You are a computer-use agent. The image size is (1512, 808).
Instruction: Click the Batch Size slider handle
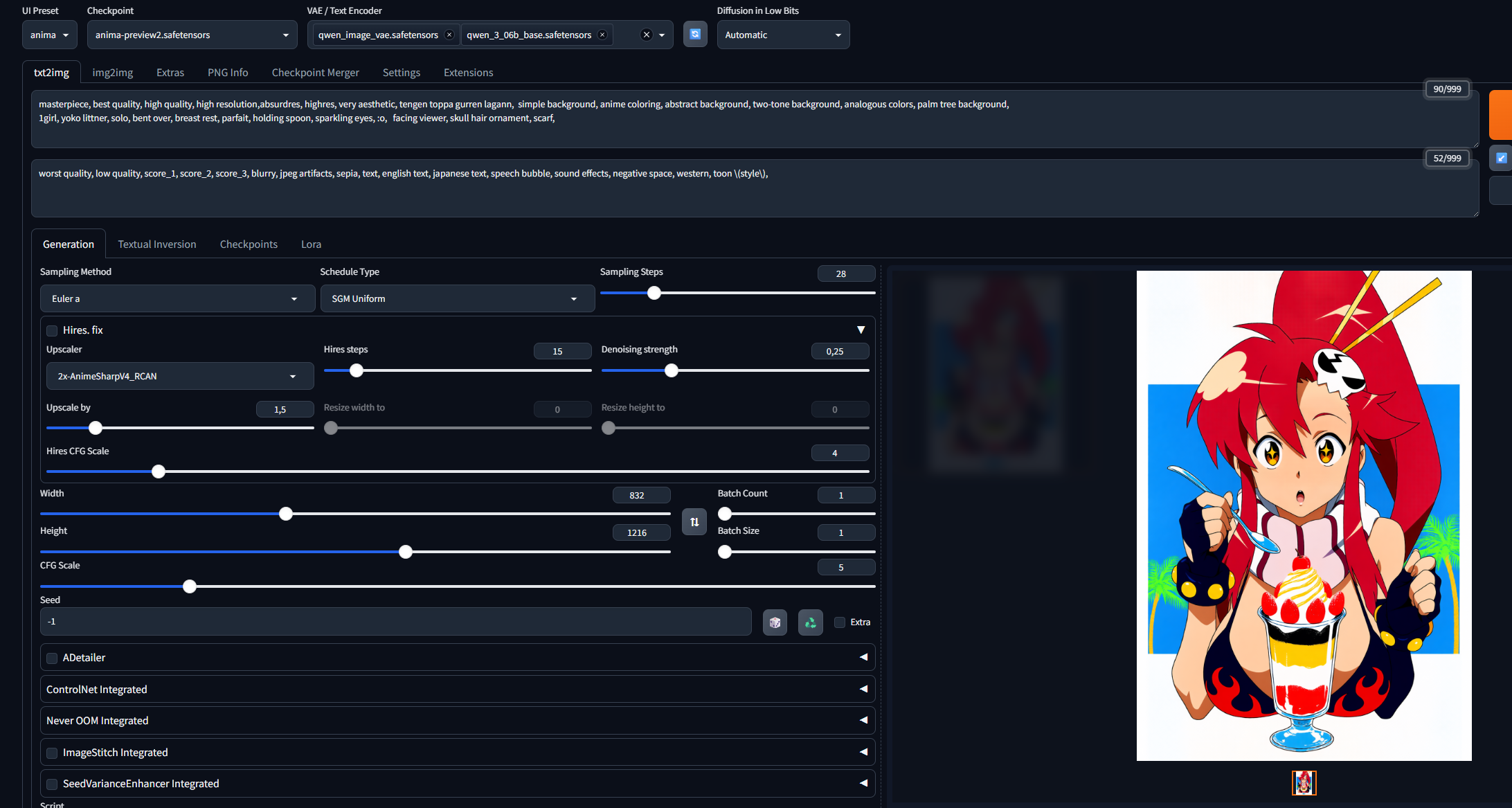[x=725, y=552]
